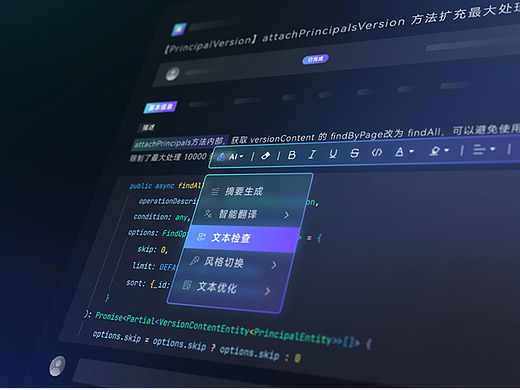Click code line options.skip = options.skip
Screen dimensions: 520x390
(196, 346)
